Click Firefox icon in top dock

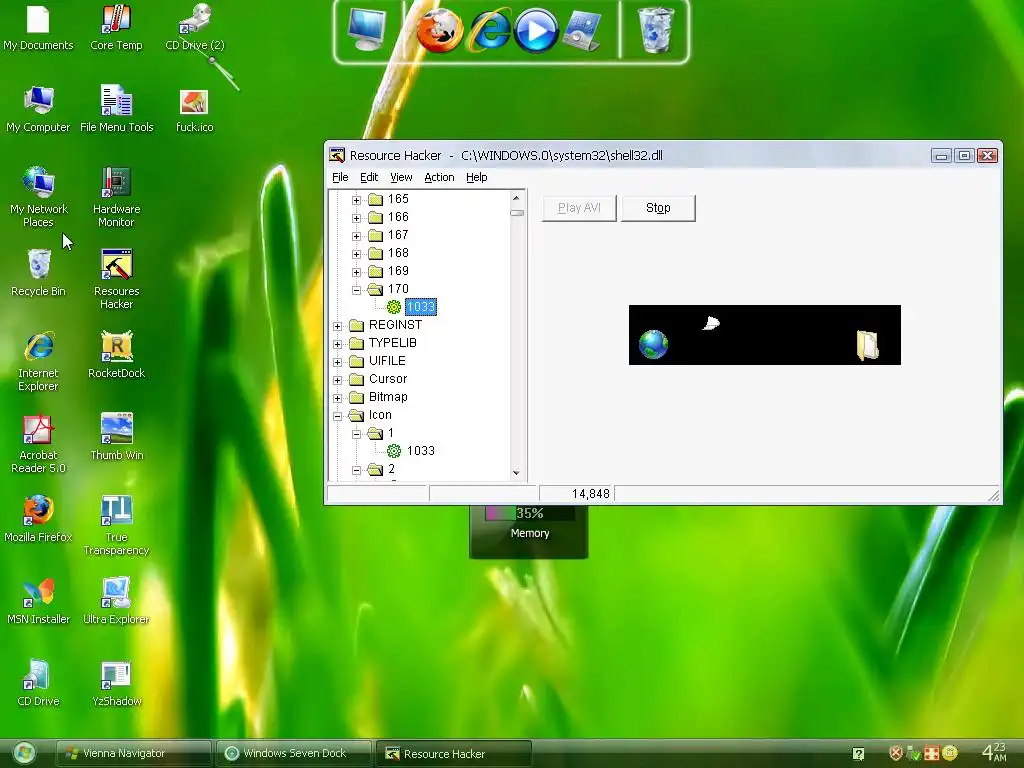click(440, 31)
